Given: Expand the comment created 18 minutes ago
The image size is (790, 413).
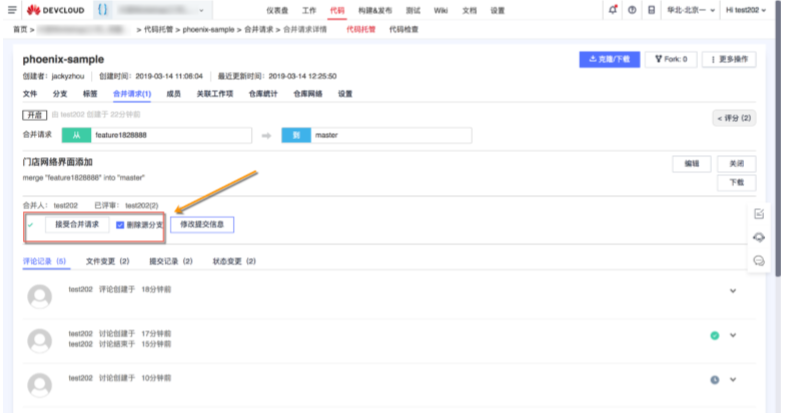Looking at the screenshot, I should pyautogui.click(x=733, y=291).
